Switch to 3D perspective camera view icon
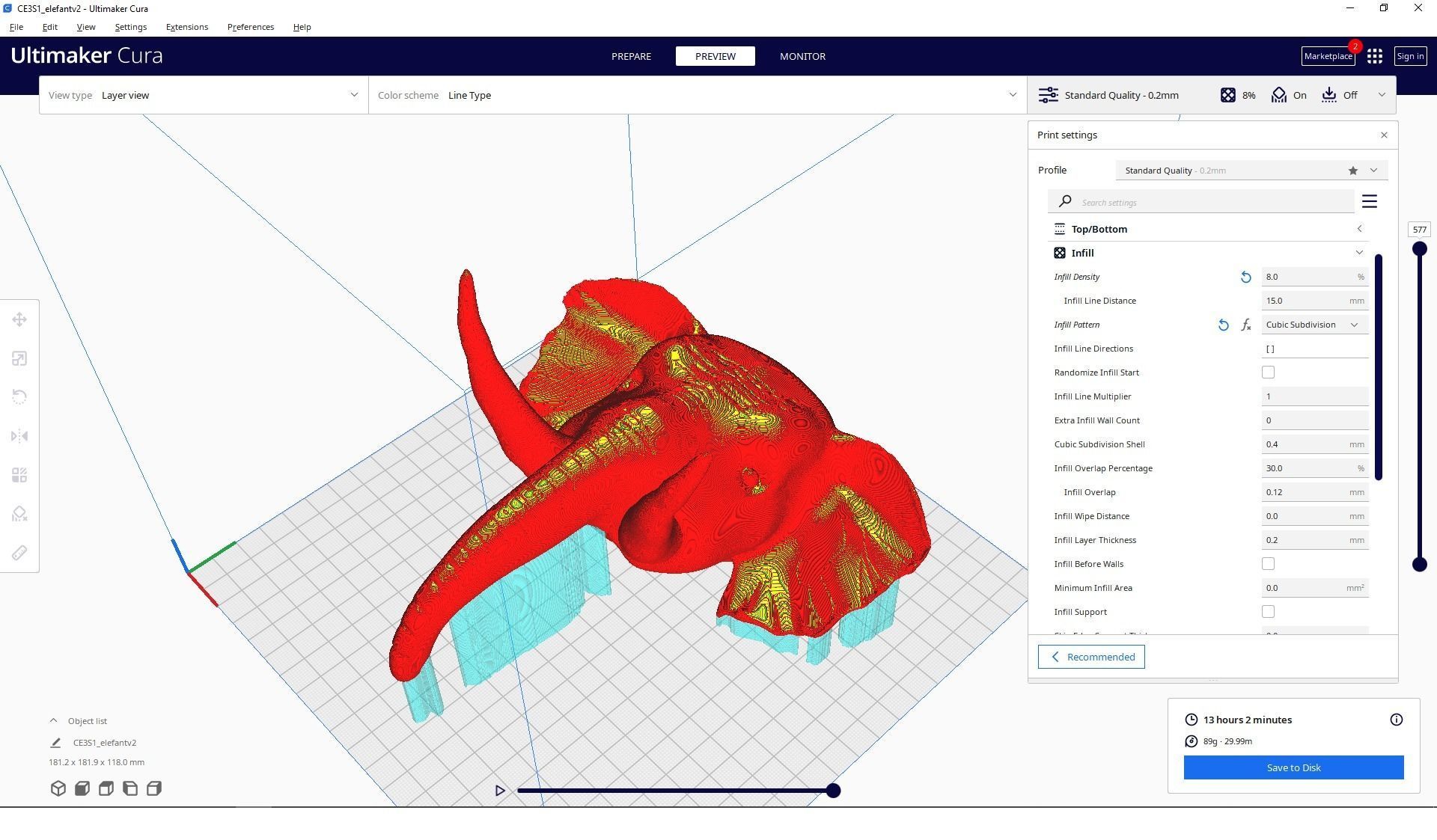Image resolution: width=1437 pixels, height=840 pixels. pyautogui.click(x=58, y=788)
